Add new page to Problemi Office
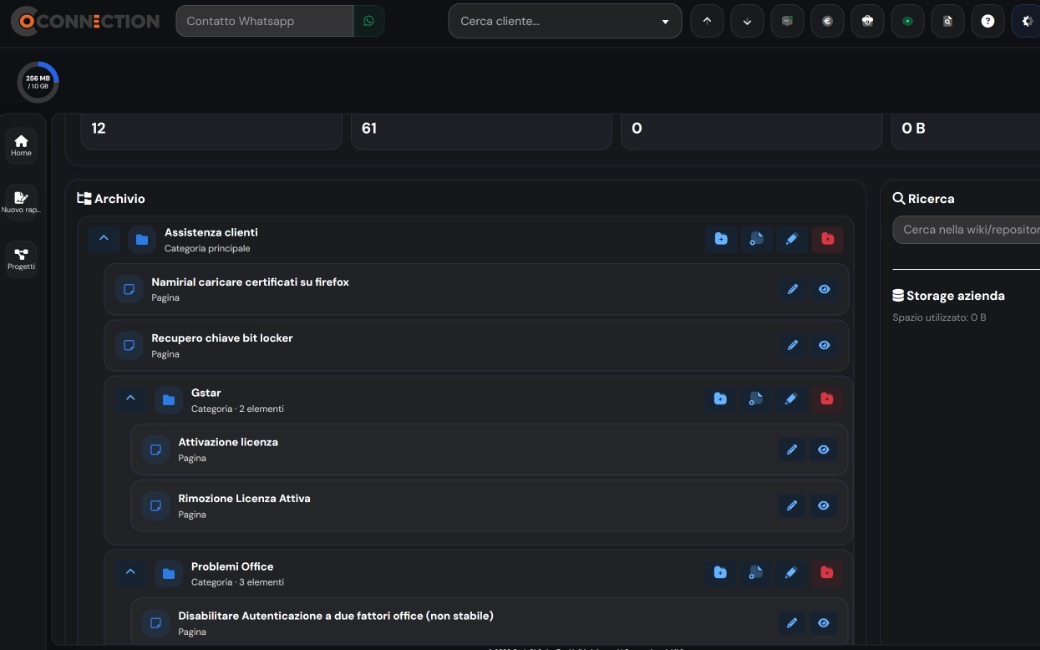 tap(755, 572)
